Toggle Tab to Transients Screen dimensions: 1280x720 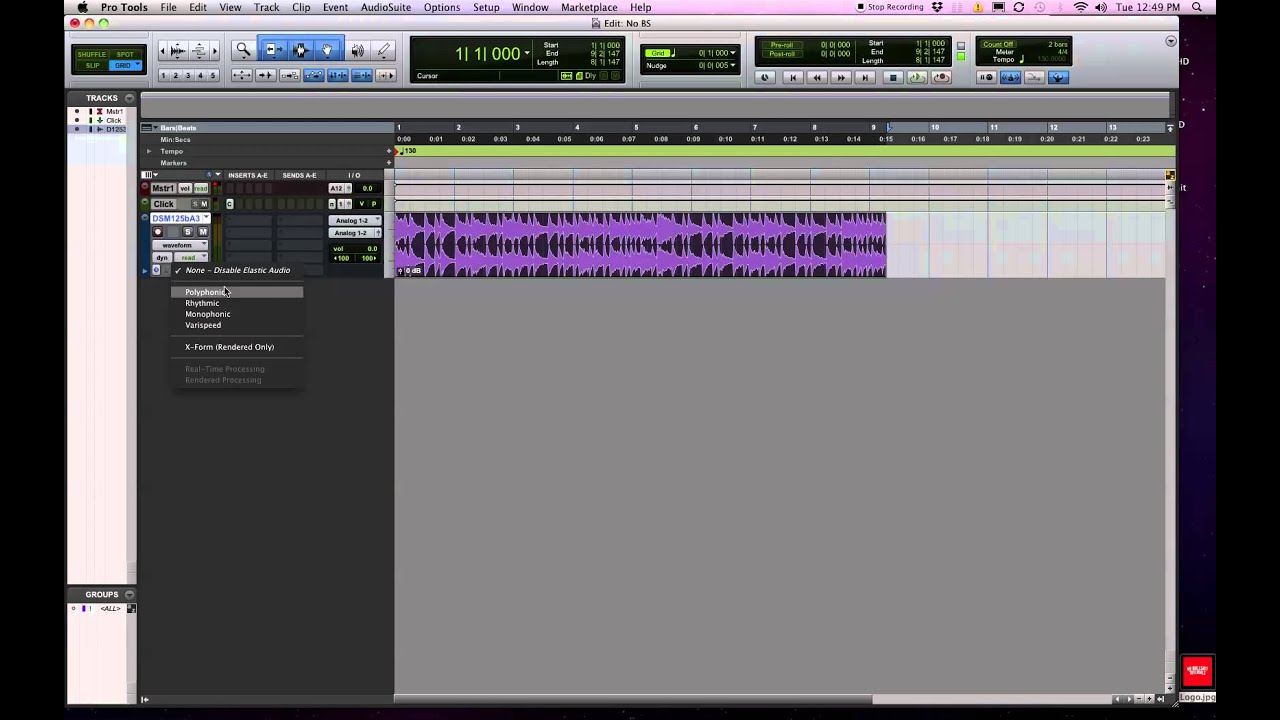tap(265, 75)
